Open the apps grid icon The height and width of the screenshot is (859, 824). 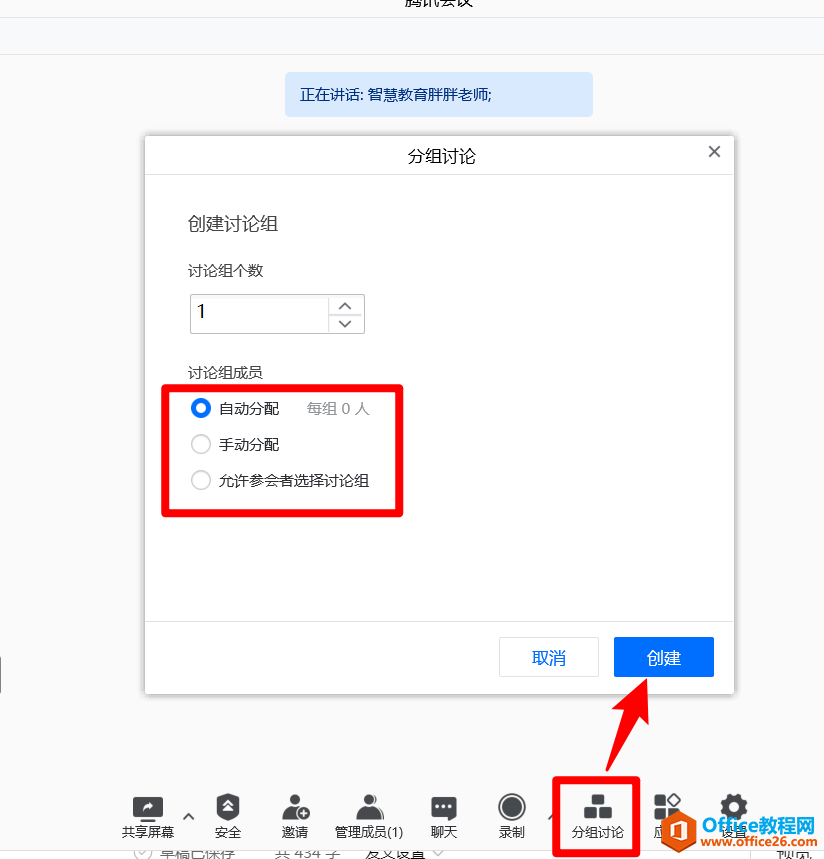pos(667,807)
